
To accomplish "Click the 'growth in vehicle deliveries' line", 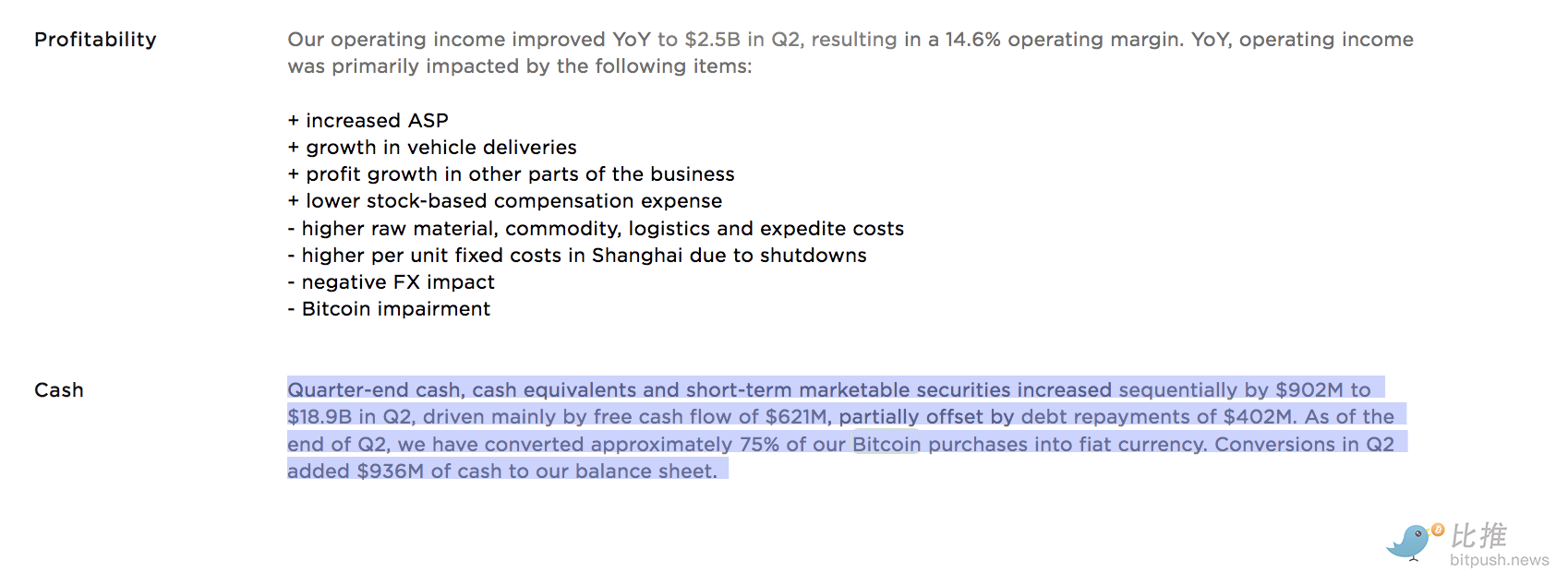I will pos(432,148).
